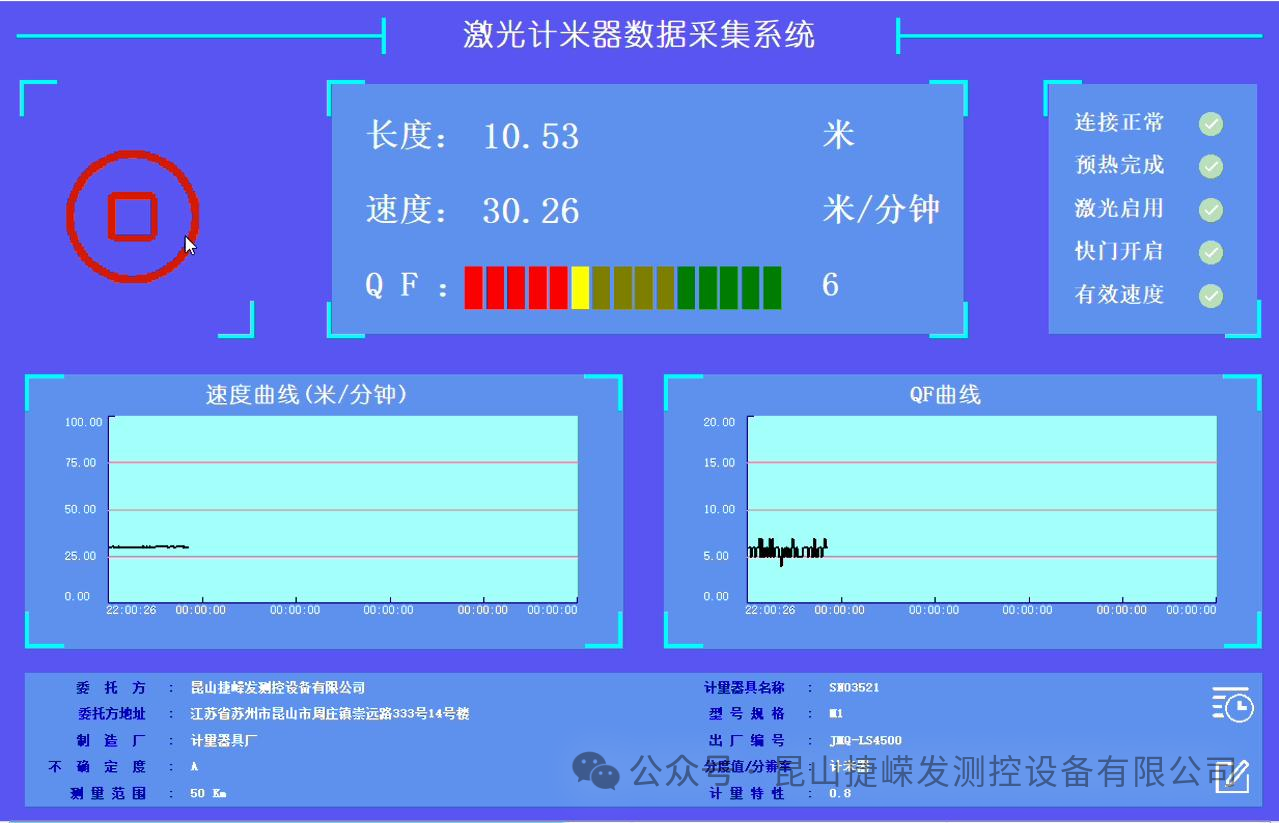Click the speed value 30.26
Image resolution: width=1279 pixels, height=823 pixels.
point(531,211)
